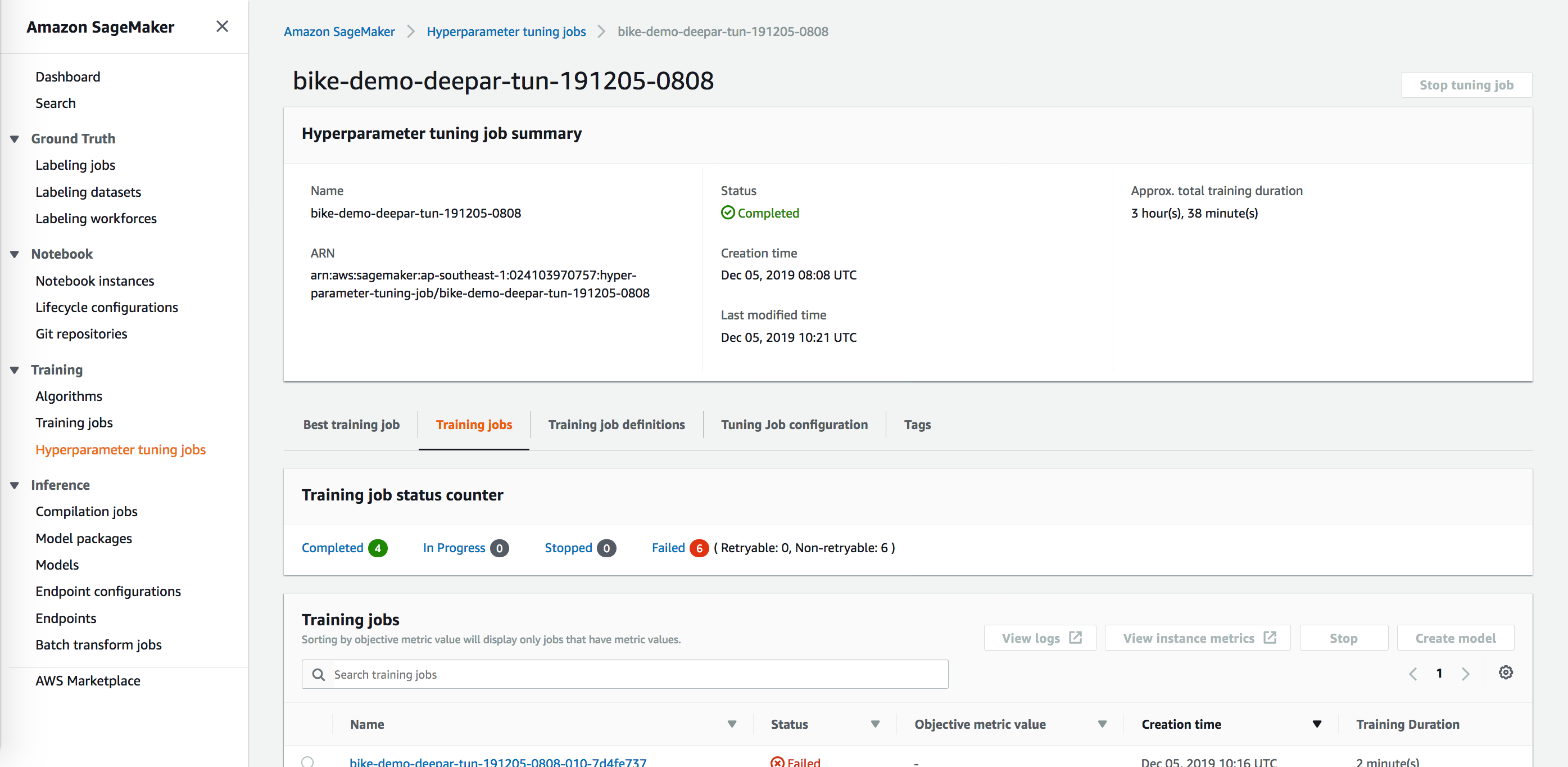
Task: Sort by Objective metric value arrow
Action: click(1102, 724)
